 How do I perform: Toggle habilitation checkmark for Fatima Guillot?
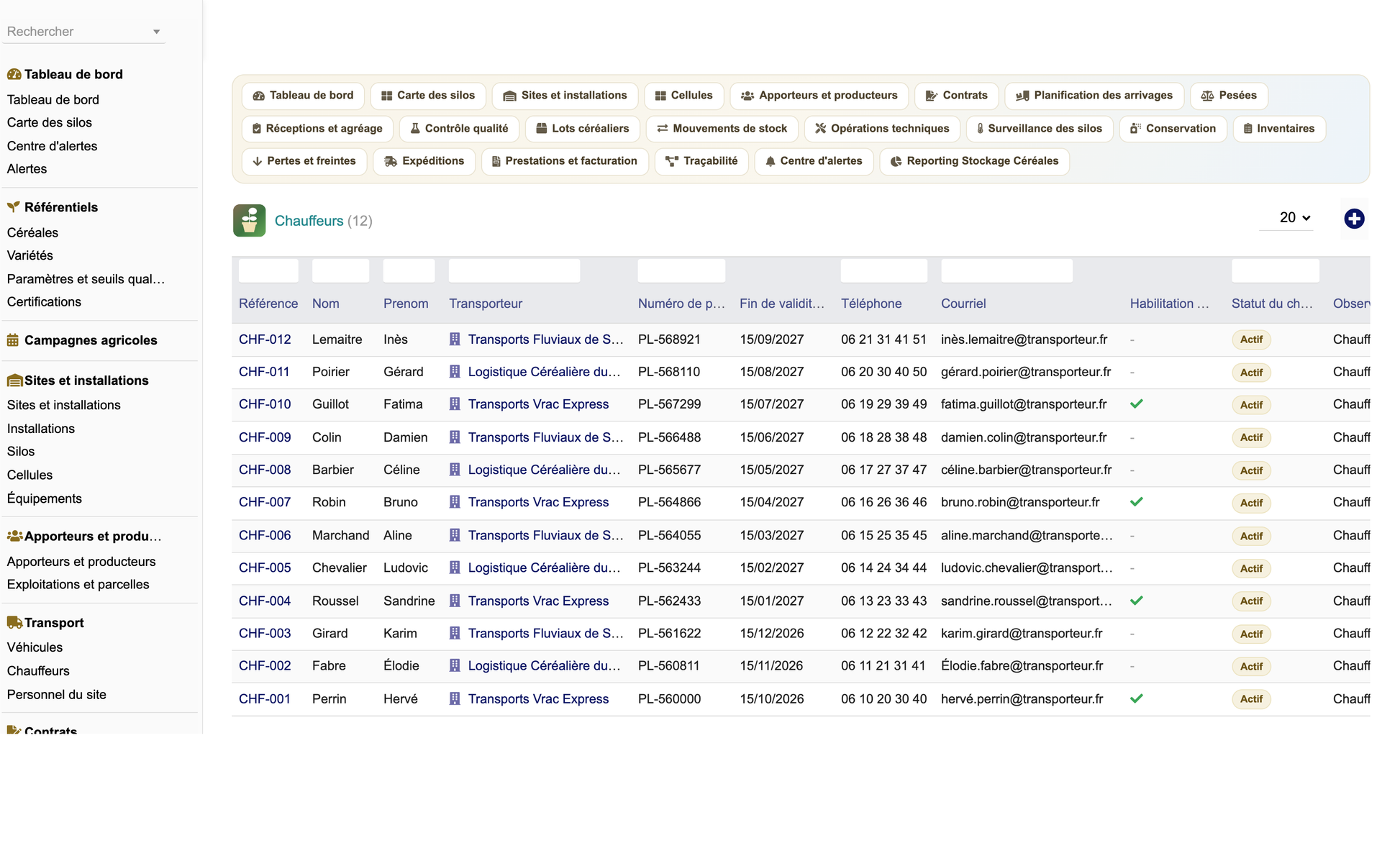(x=1137, y=404)
